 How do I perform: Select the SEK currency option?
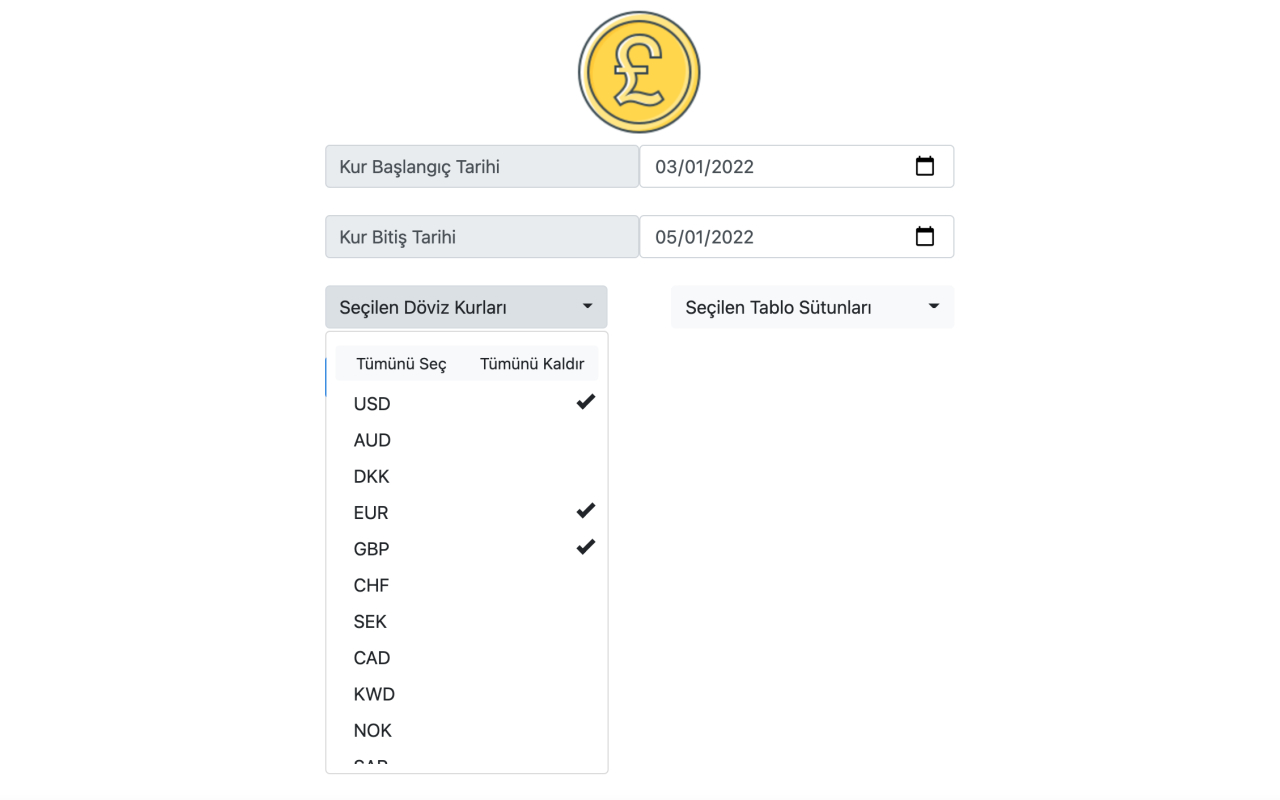[x=466, y=621]
